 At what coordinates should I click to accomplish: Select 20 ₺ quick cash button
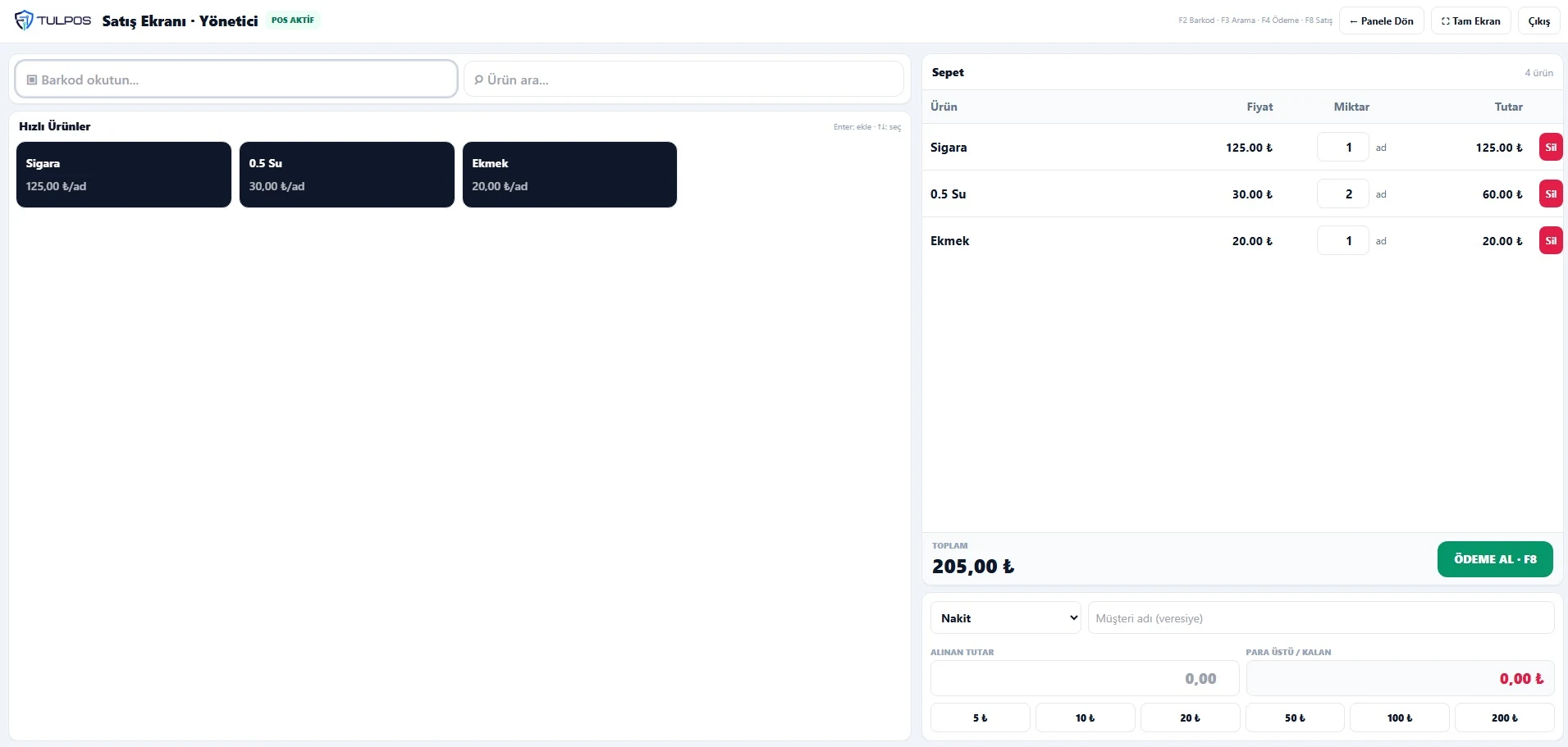tap(1191, 717)
